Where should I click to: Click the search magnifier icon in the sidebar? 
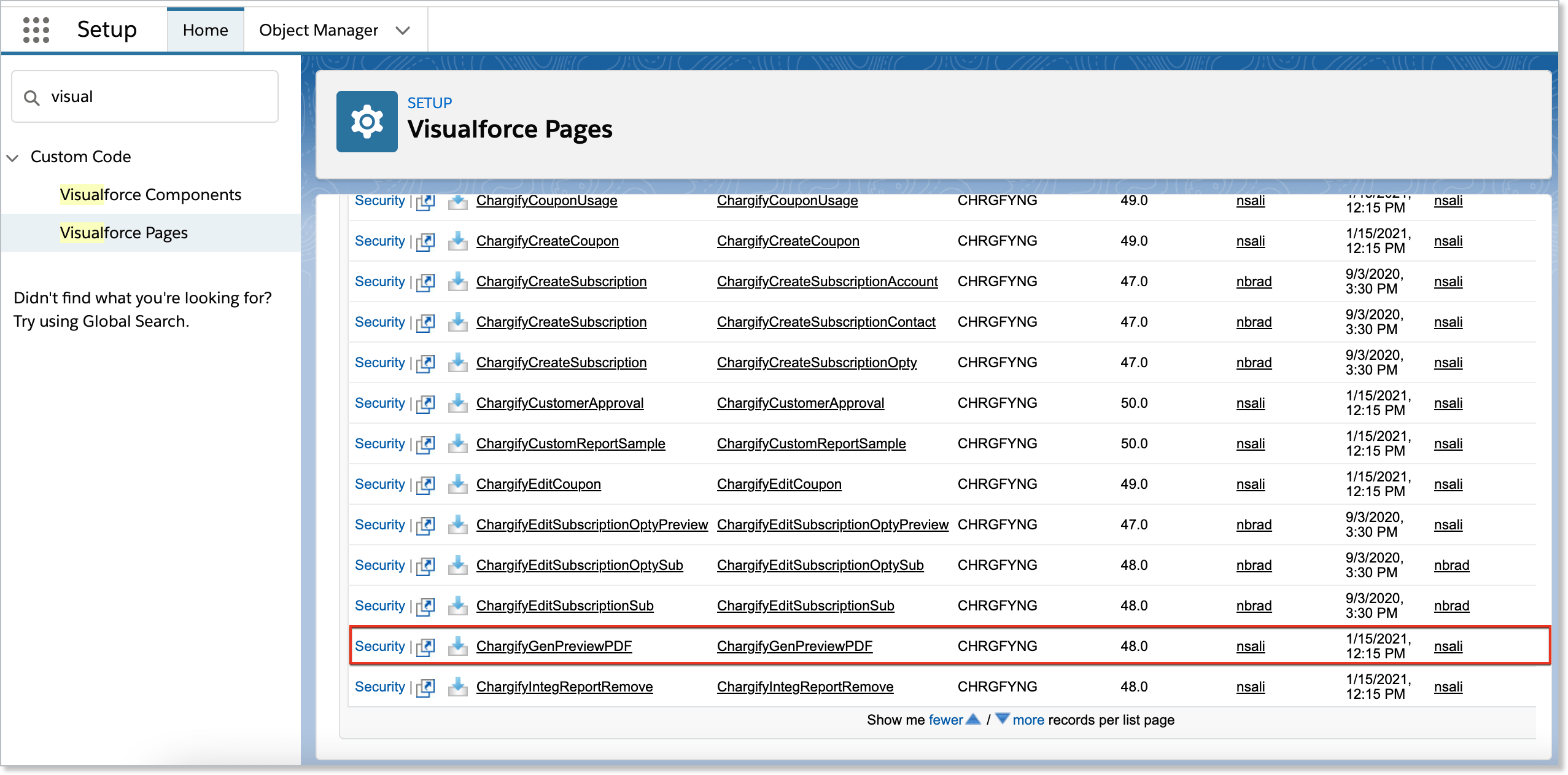(x=32, y=97)
